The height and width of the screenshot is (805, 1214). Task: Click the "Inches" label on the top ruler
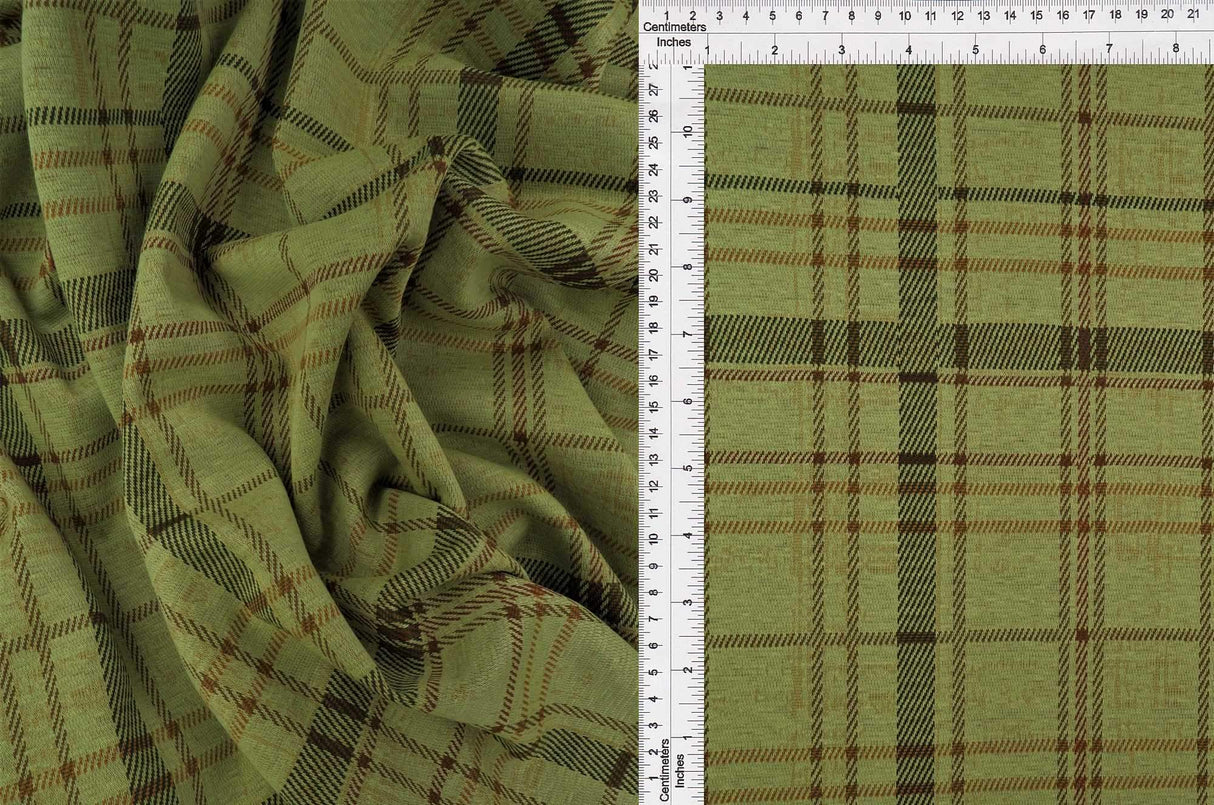(x=676, y=42)
